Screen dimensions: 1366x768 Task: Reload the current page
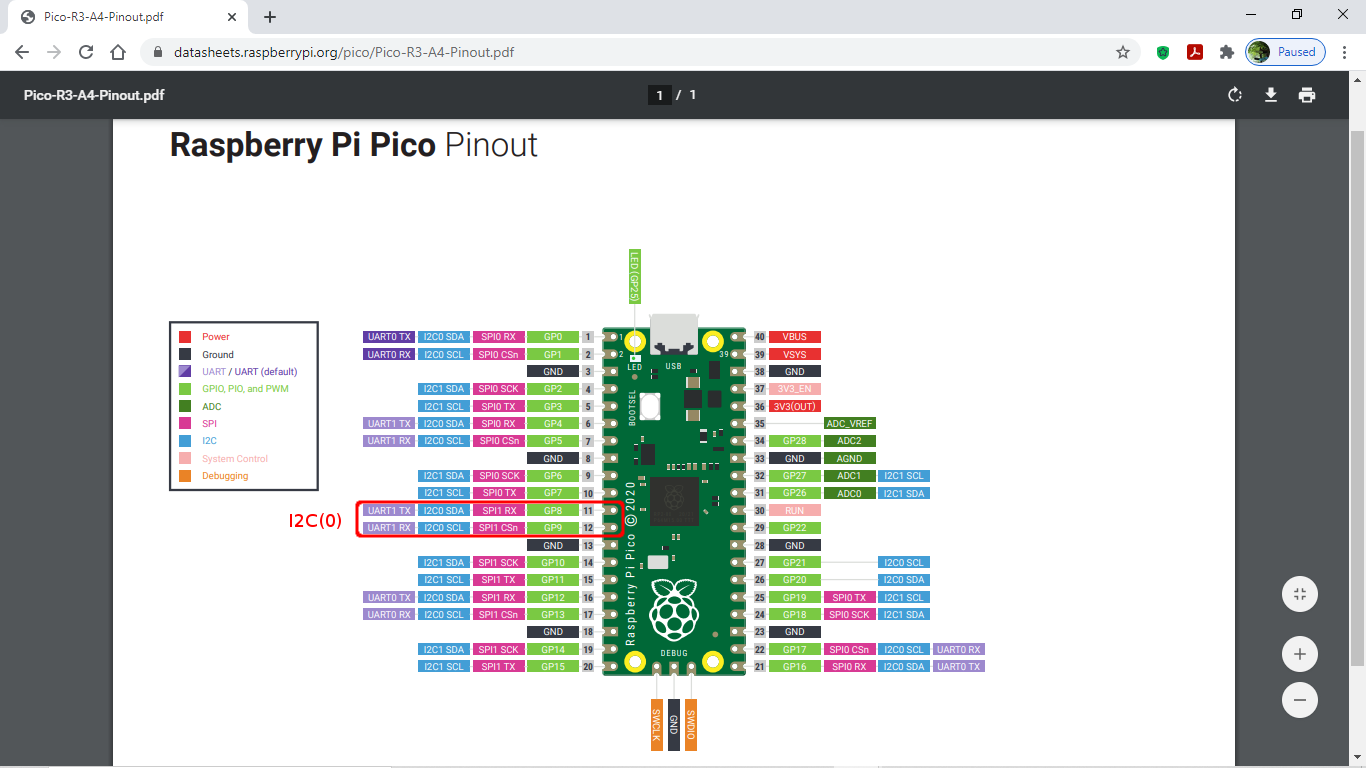[86, 52]
